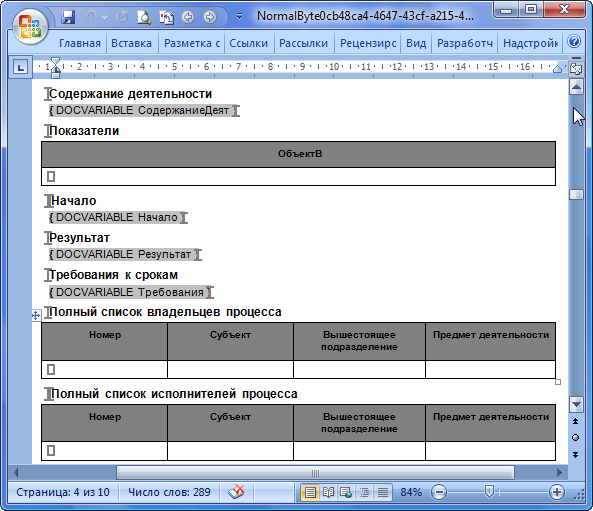This screenshot has width=593, height=511.
Task: Open the Надстройки ribbon tab
Action: pyautogui.click(x=530, y=43)
